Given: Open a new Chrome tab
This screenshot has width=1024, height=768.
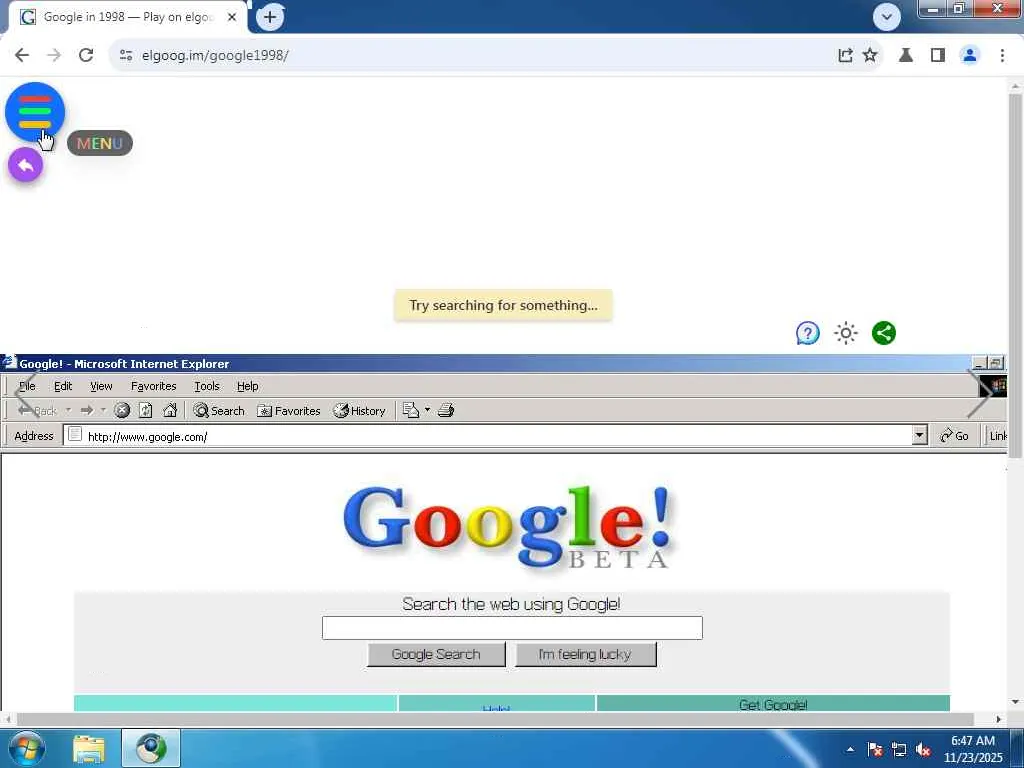Looking at the screenshot, I should point(270,17).
